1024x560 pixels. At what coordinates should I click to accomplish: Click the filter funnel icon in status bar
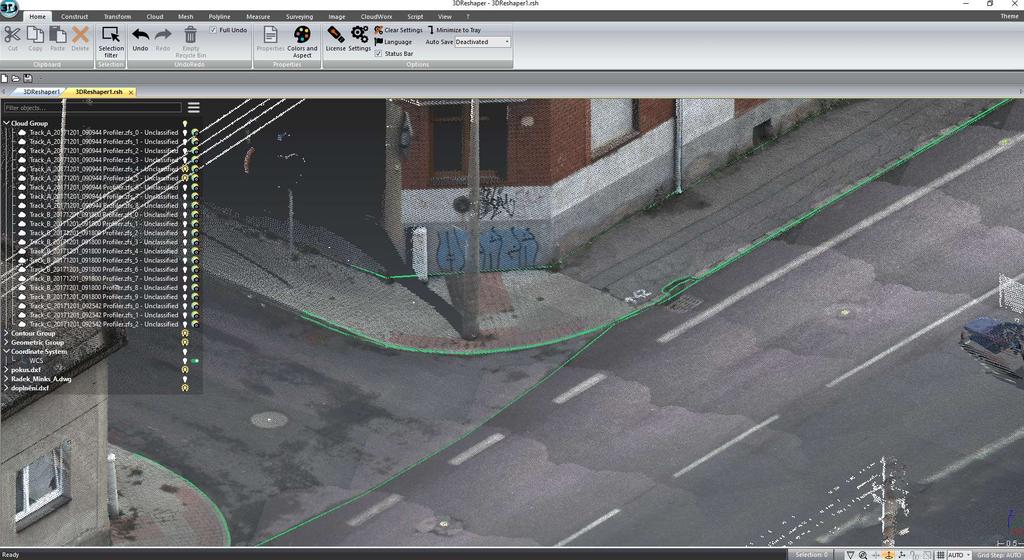tap(850, 555)
